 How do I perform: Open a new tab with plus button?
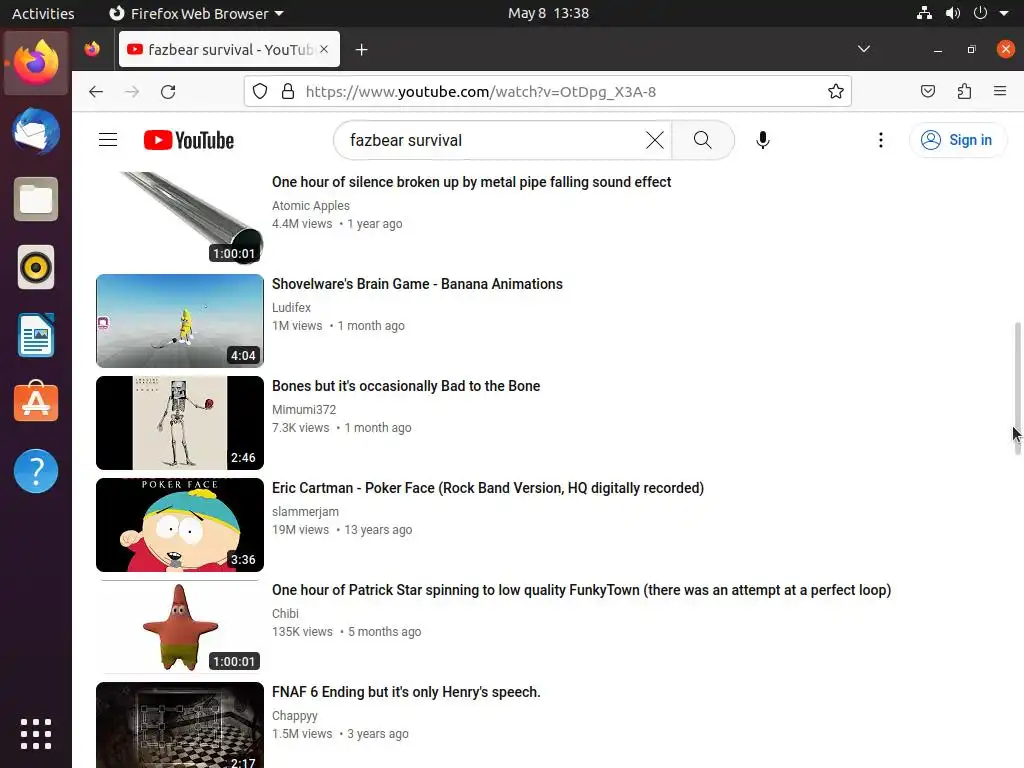coord(361,50)
